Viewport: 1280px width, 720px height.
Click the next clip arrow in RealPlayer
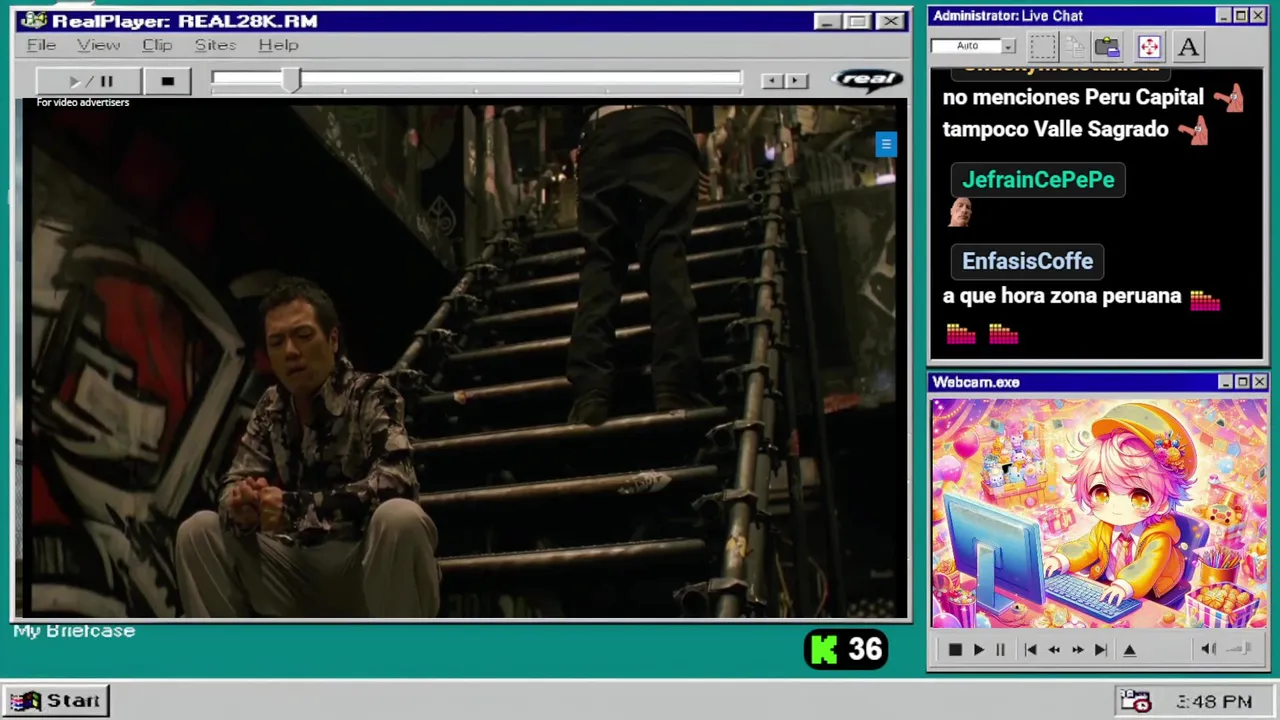pyautogui.click(x=796, y=80)
